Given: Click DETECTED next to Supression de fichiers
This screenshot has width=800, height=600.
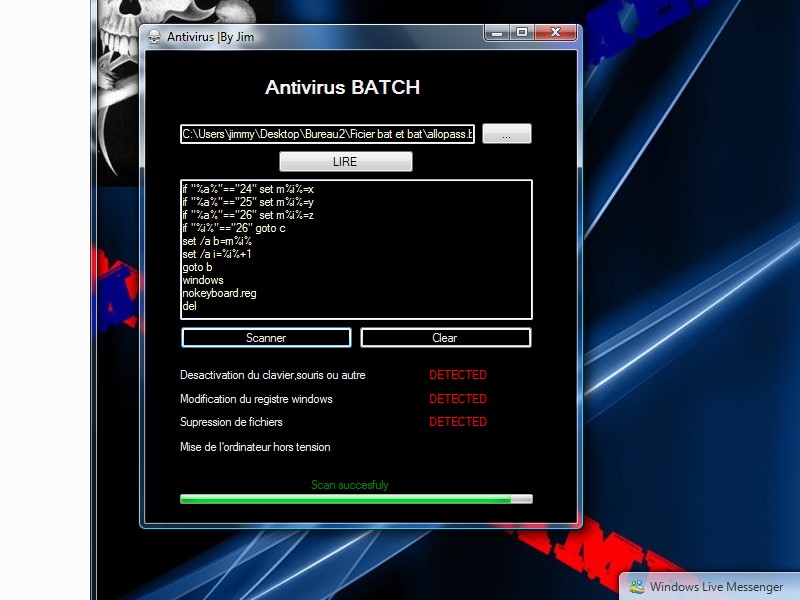Looking at the screenshot, I should [458, 422].
